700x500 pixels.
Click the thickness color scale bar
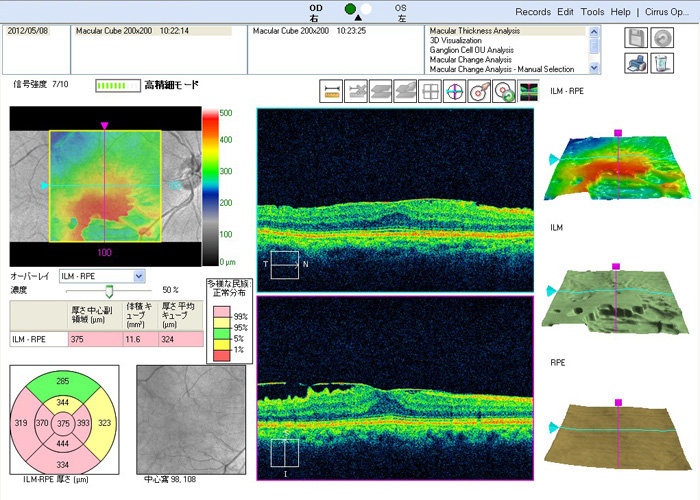point(210,187)
